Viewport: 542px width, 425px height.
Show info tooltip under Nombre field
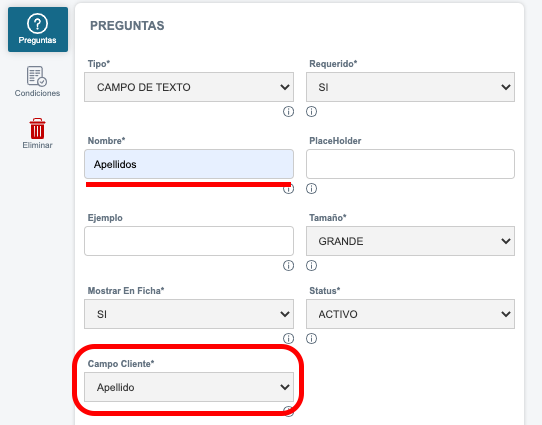(288, 189)
